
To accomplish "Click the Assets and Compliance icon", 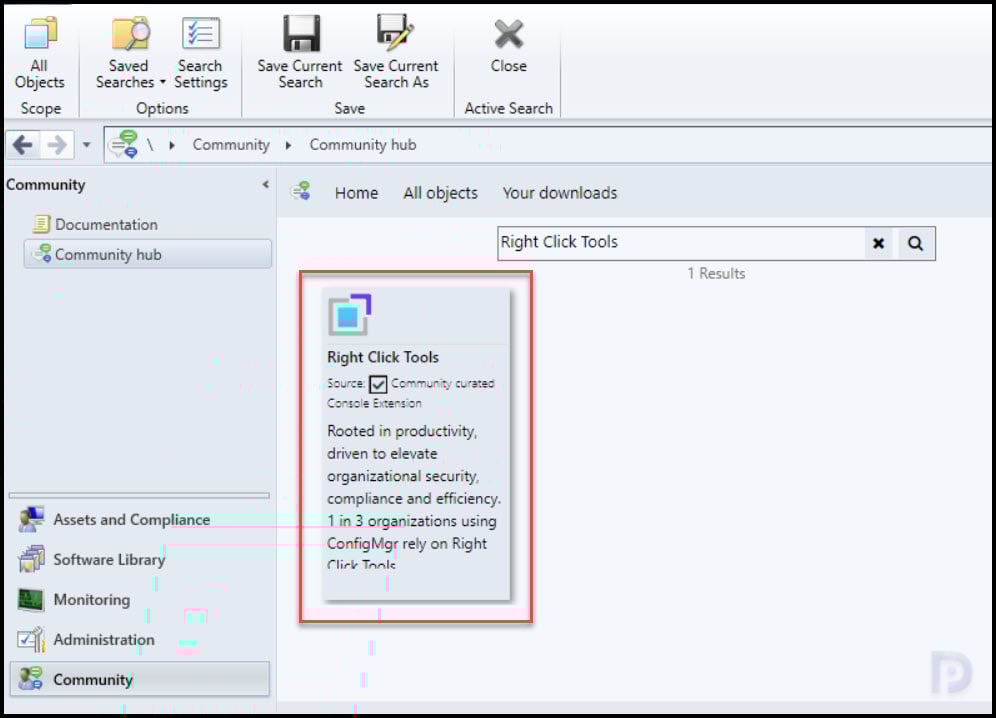I will 31,520.
